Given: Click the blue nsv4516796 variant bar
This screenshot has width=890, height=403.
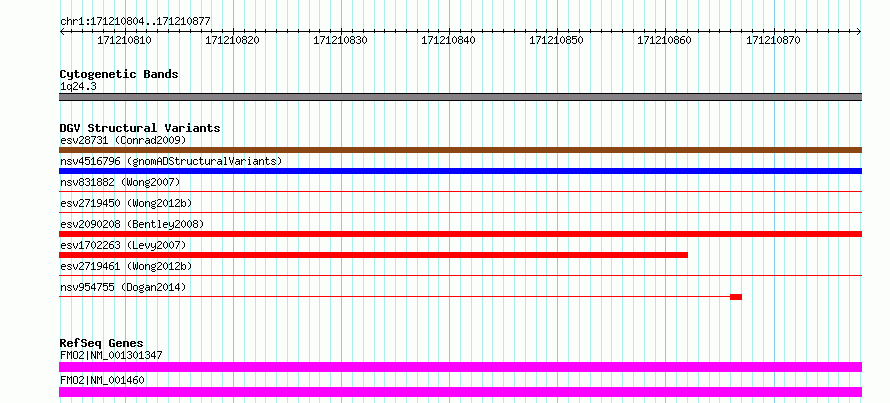Looking at the screenshot, I should 460,171.
